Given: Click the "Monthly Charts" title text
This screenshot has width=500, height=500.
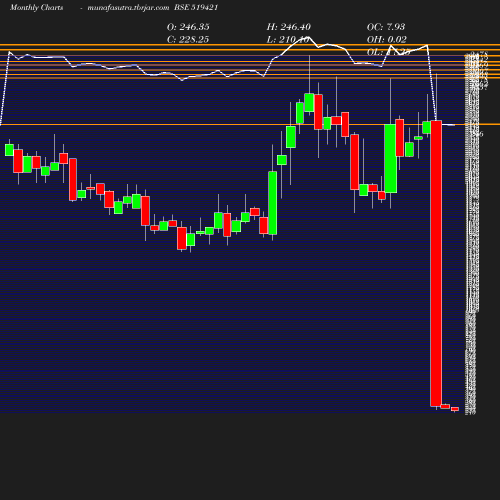Looking at the screenshot, I should pyautogui.click(x=36, y=8).
